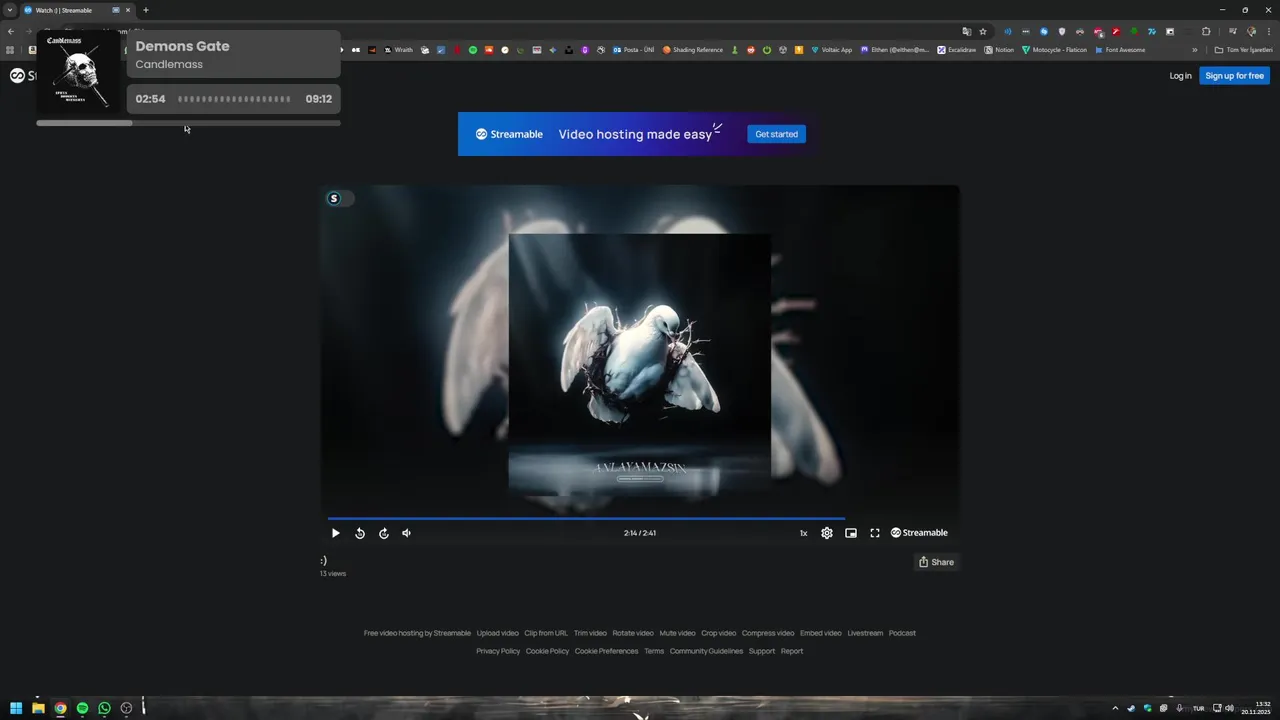1280x720 pixels.
Task: Open the Streamable banner logo
Action: 509,134
